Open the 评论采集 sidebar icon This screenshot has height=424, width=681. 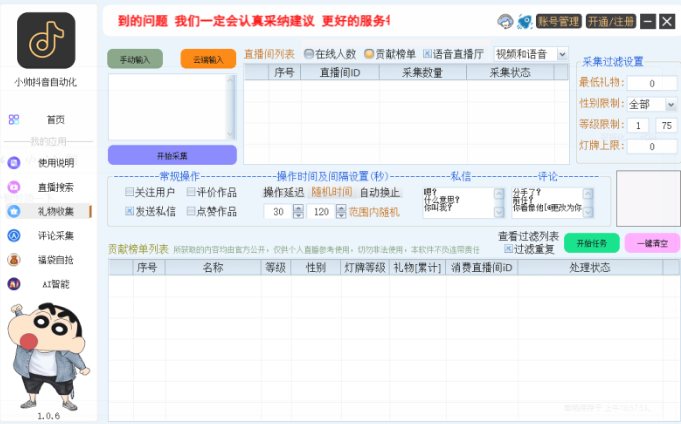[14, 235]
